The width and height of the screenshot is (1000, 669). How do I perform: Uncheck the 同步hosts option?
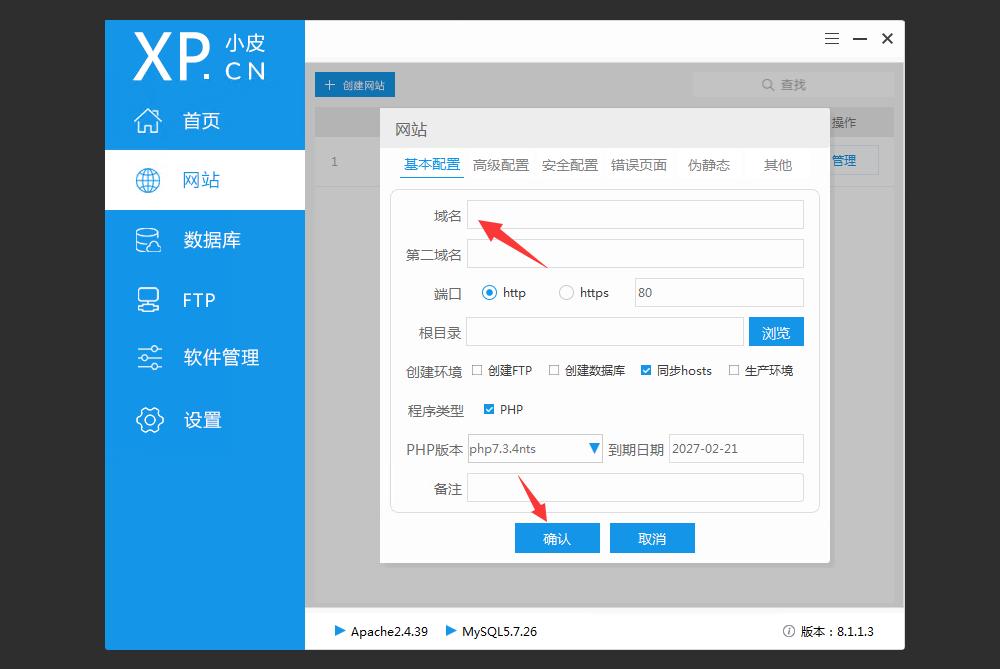point(645,370)
